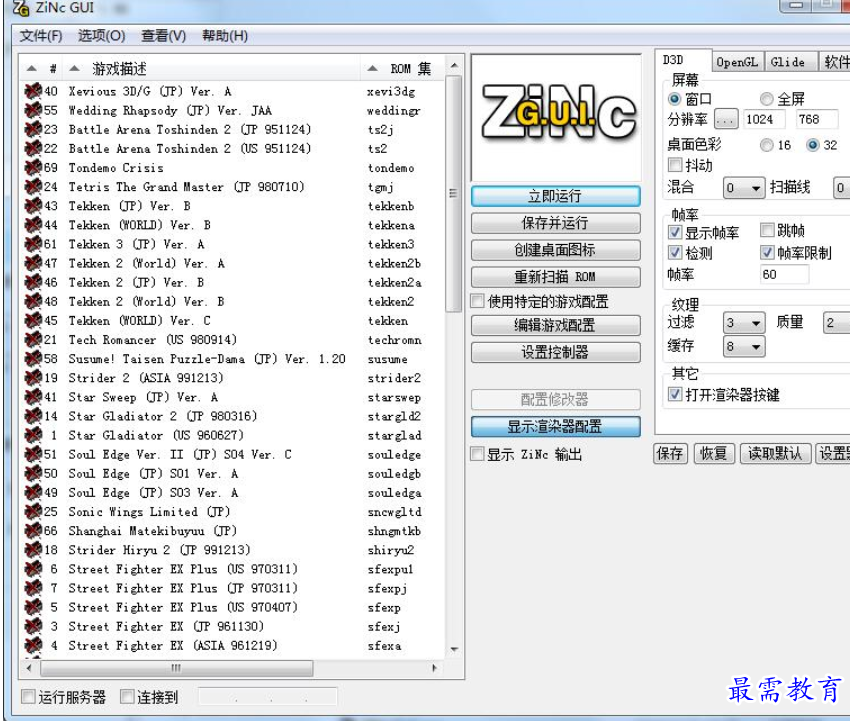
Task: Choose 32-bit desktop color
Action: pos(812,145)
